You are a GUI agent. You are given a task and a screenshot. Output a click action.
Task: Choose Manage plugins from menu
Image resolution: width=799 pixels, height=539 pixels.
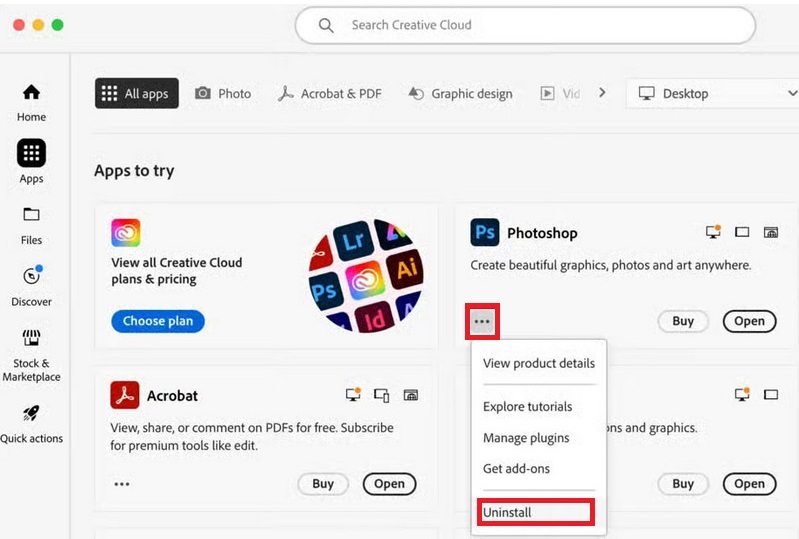[x=526, y=438]
